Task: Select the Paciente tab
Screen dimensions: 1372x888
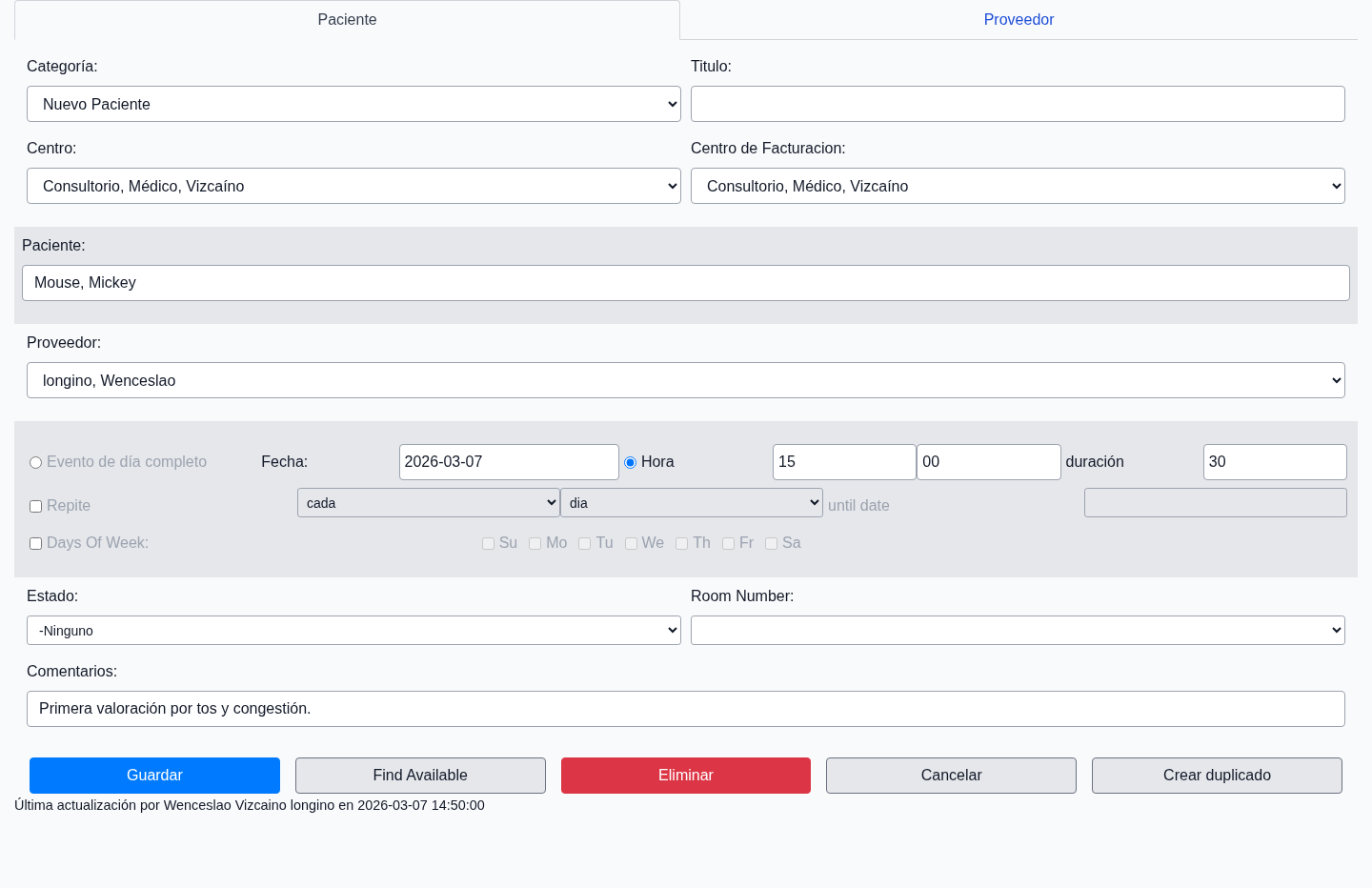Action: point(347,20)
